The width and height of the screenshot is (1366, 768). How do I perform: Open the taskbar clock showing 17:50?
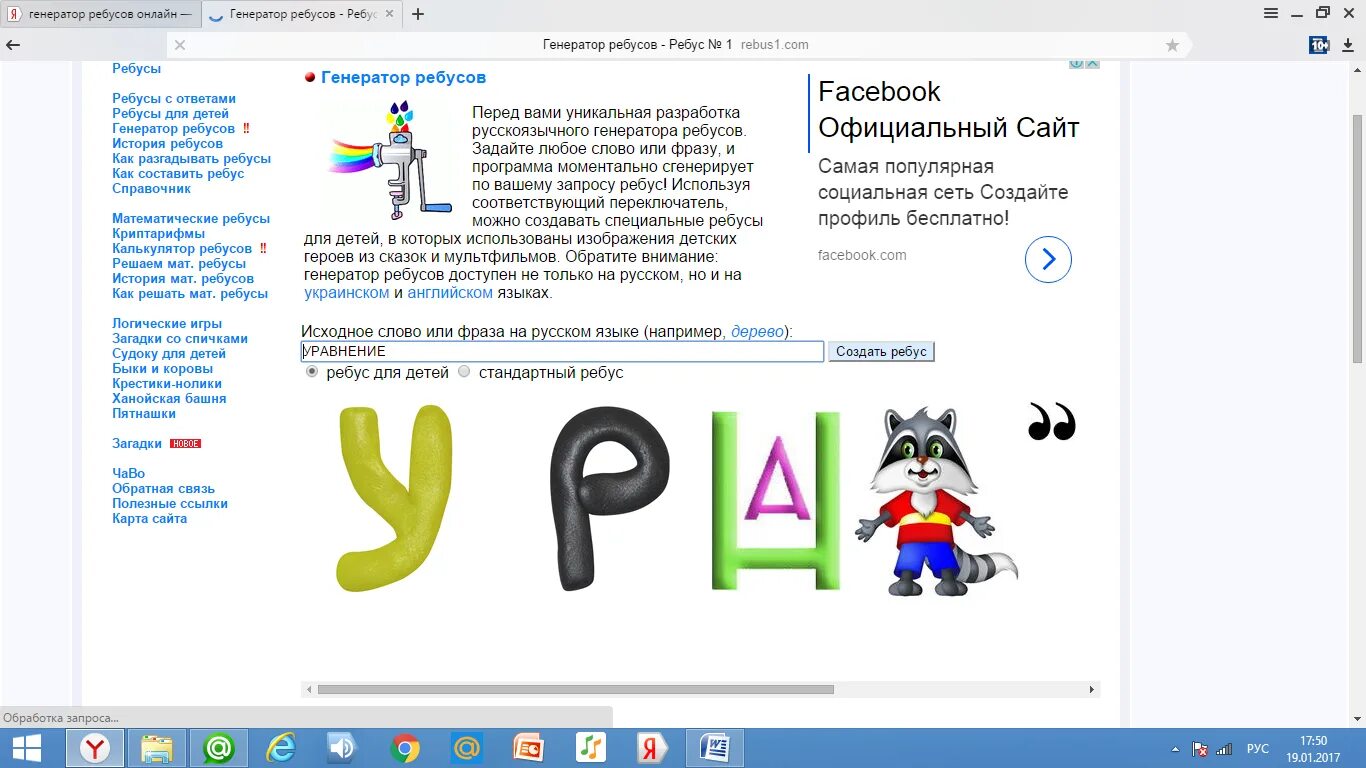pos(1313,749)
